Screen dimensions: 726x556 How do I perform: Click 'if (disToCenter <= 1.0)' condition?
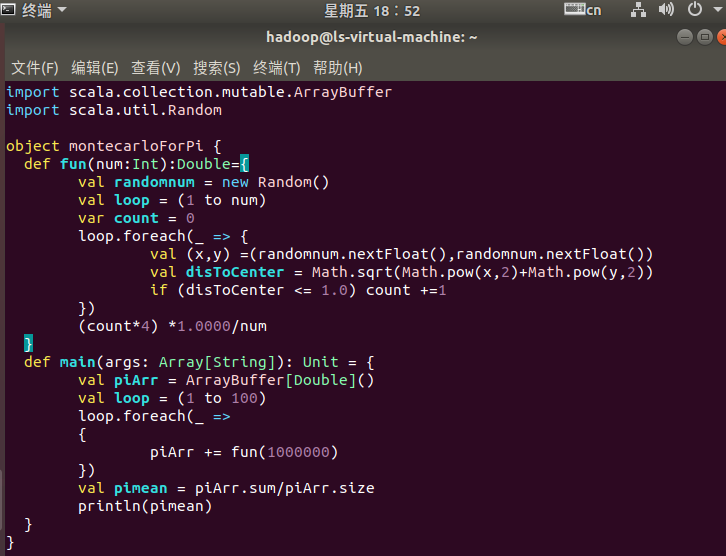tap(253, 290)
